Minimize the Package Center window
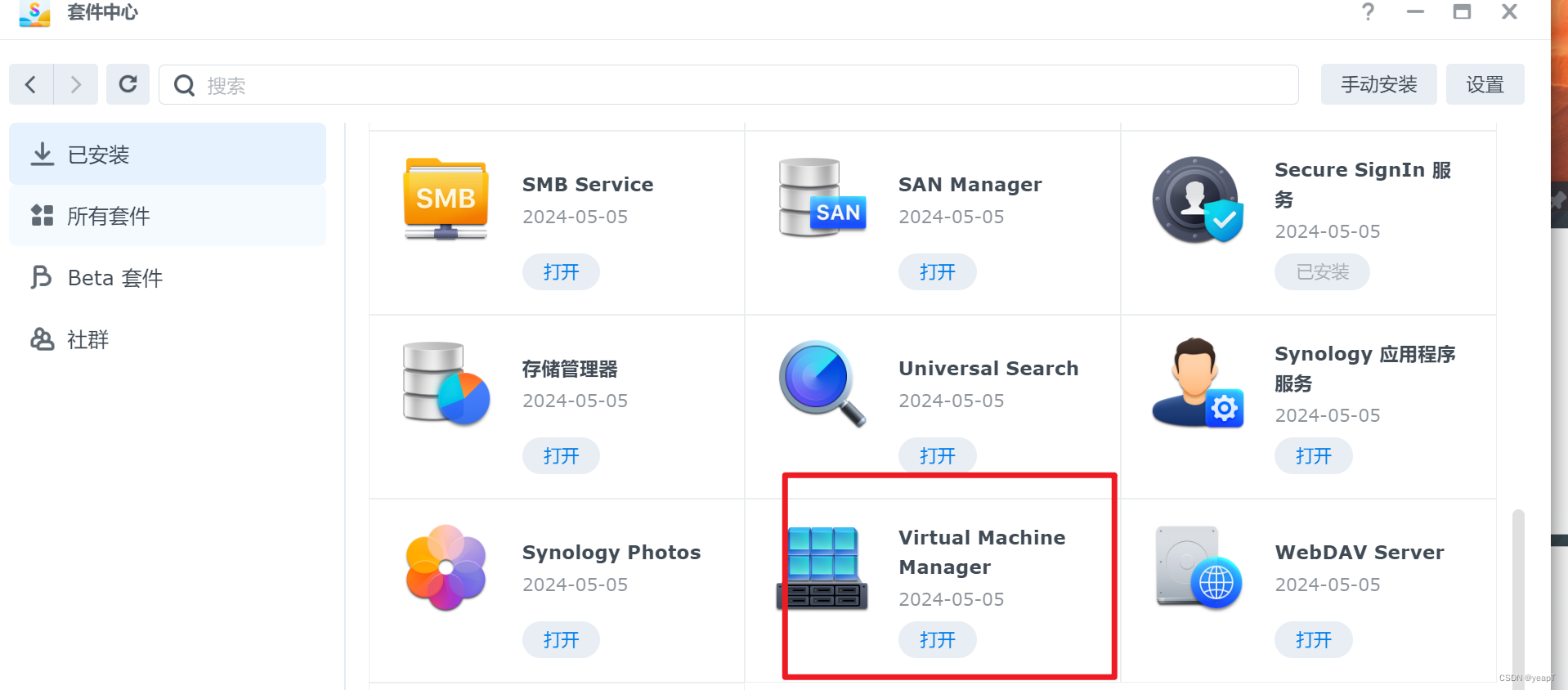 (x=1415, y=11)
